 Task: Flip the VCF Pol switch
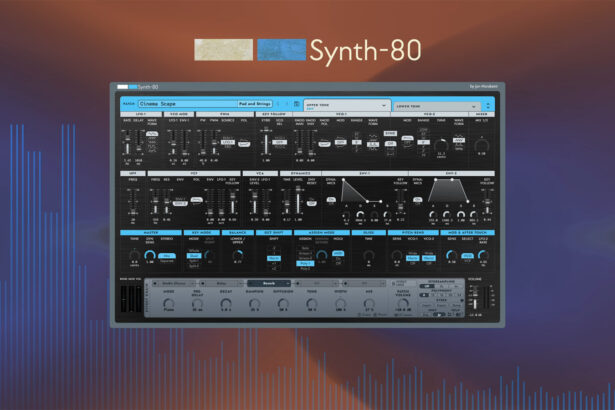click(x=196, y=201)
